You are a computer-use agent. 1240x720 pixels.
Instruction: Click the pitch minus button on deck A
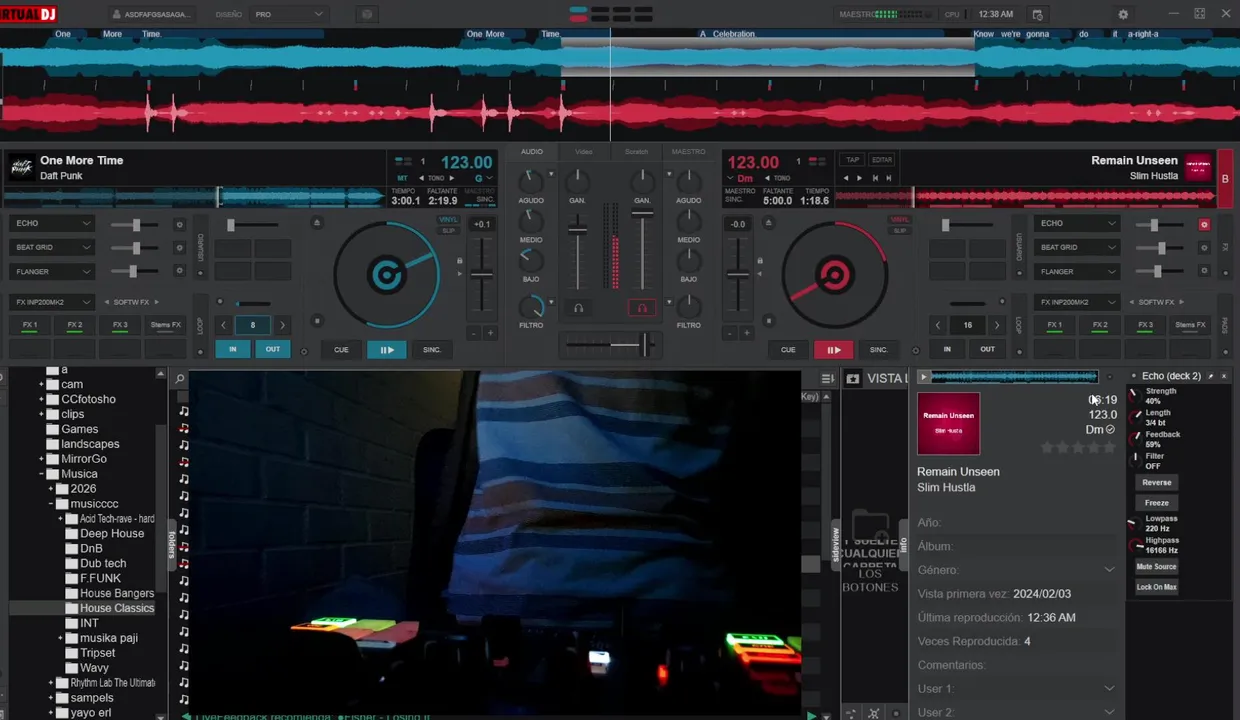coord(474,333)
